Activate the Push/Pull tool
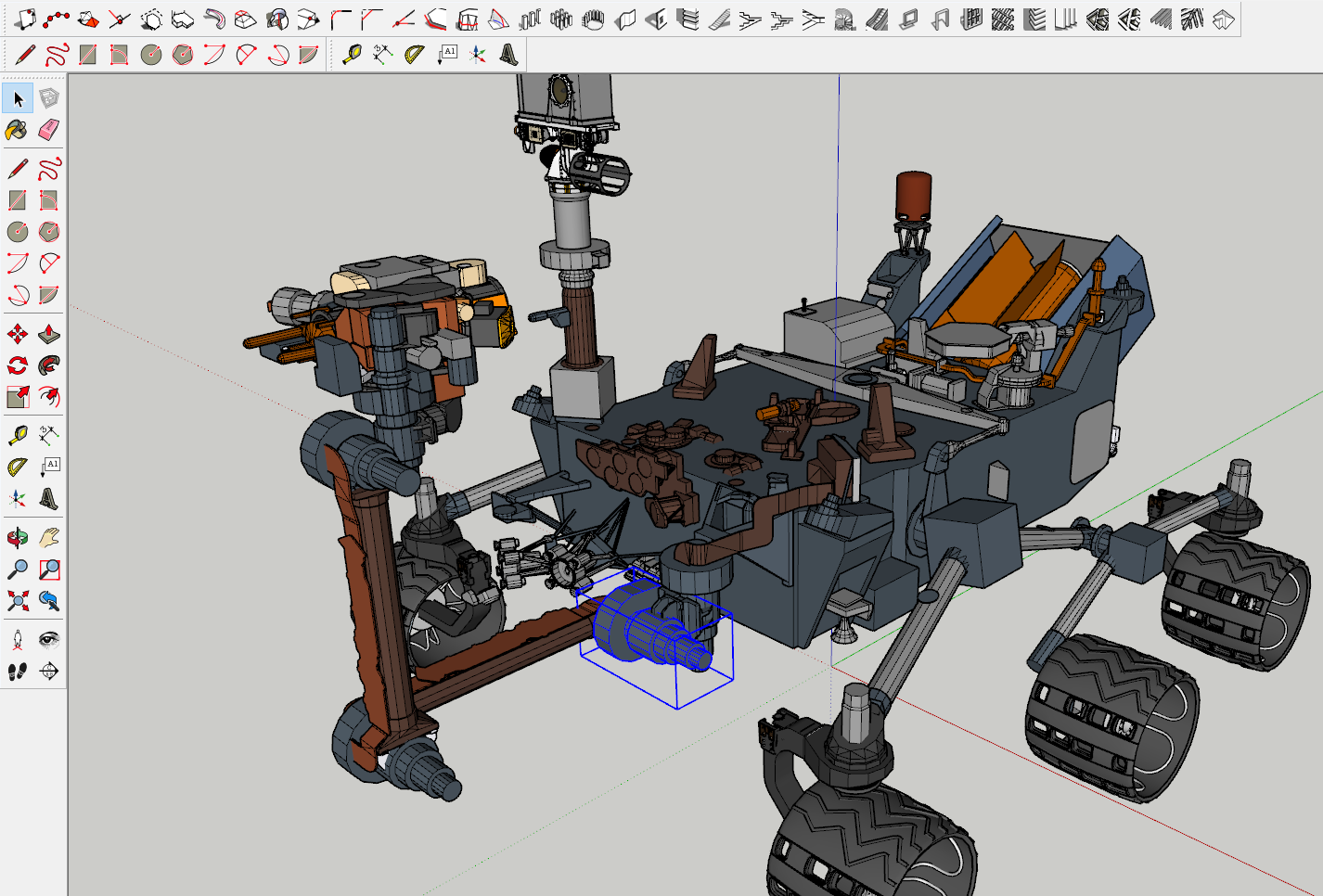The image size is (1323, 896). [x=49, y=334]
